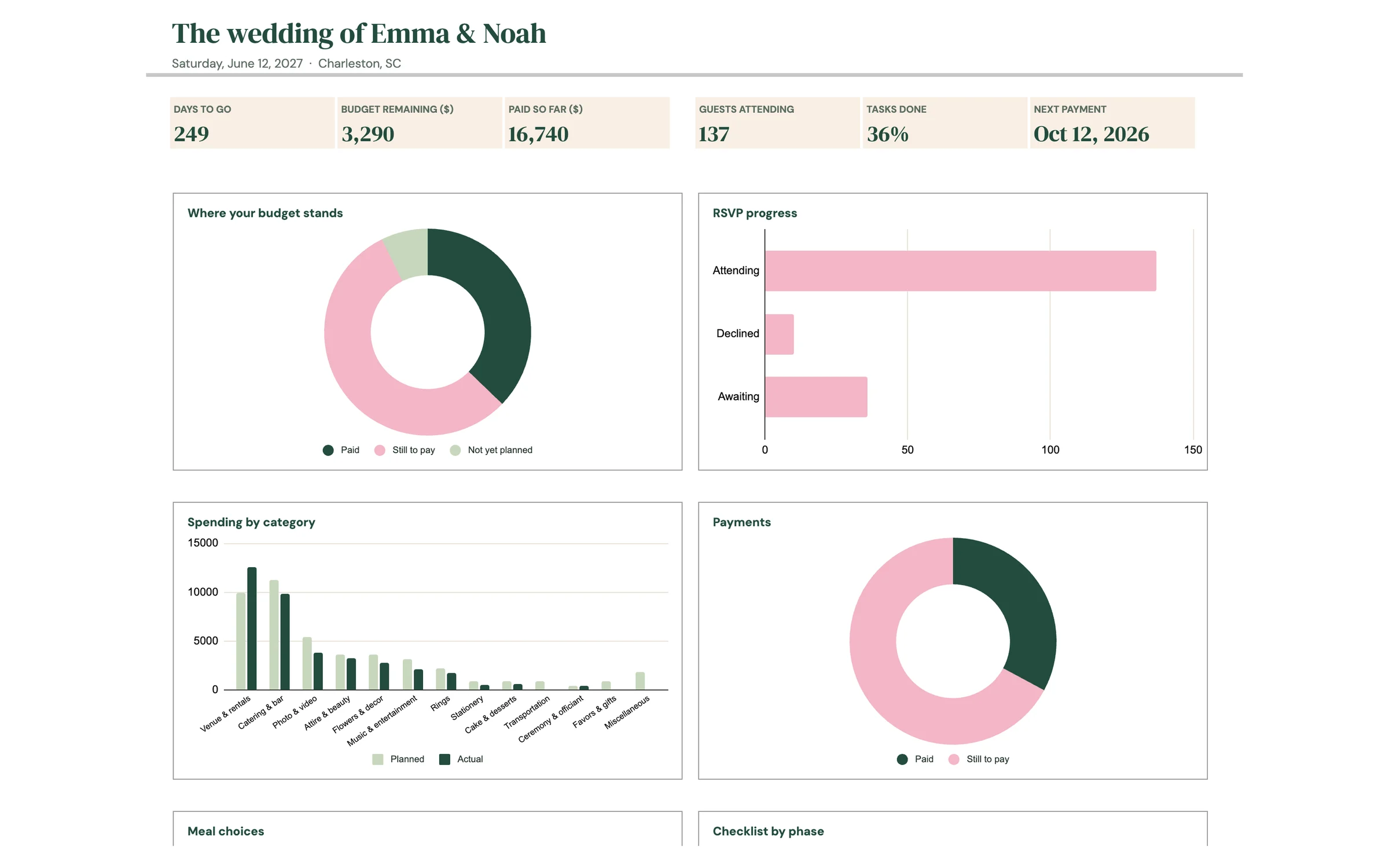Click the location Charleston, SC
The width and height of the screenshot is (1389, 868).
pyautogui.click(x=359, y=64)
